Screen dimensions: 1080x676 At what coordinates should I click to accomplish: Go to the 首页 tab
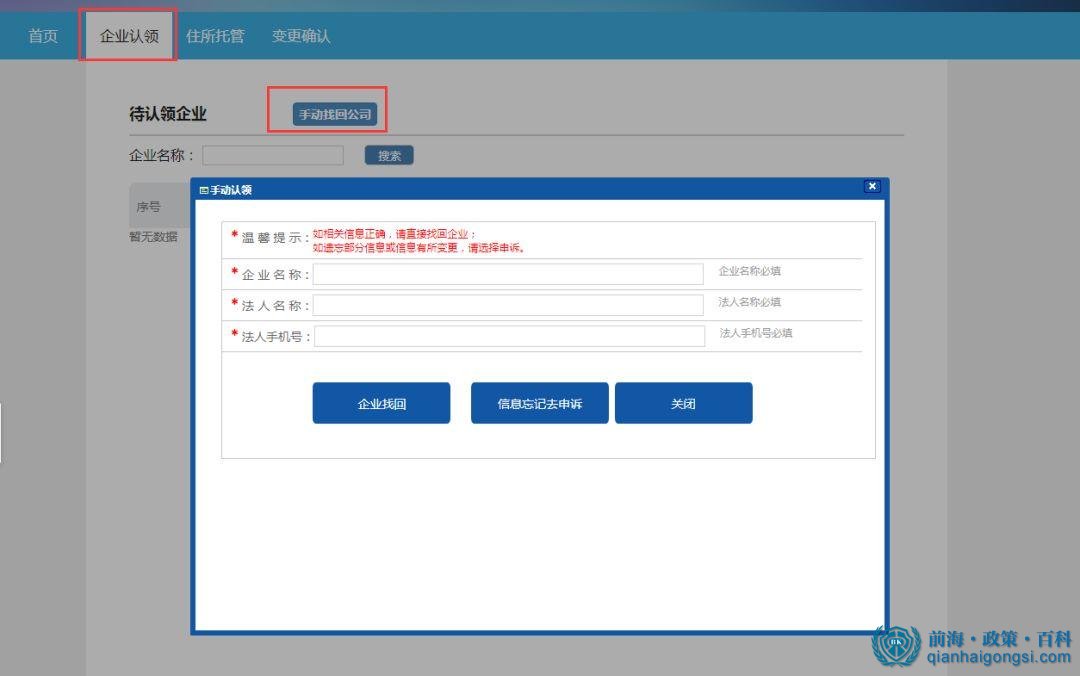click(42, 33)
